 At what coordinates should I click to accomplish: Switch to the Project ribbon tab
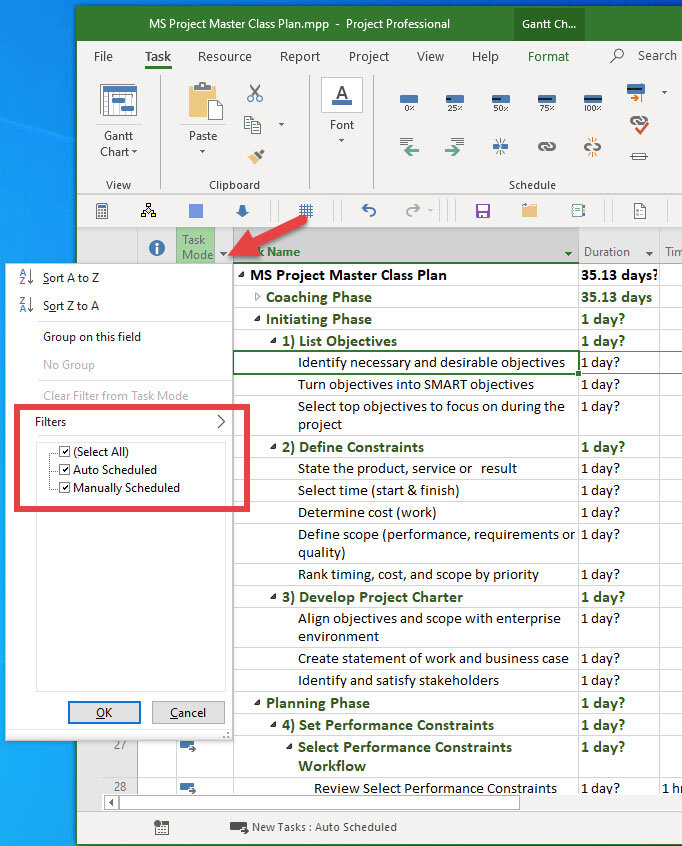369,57
